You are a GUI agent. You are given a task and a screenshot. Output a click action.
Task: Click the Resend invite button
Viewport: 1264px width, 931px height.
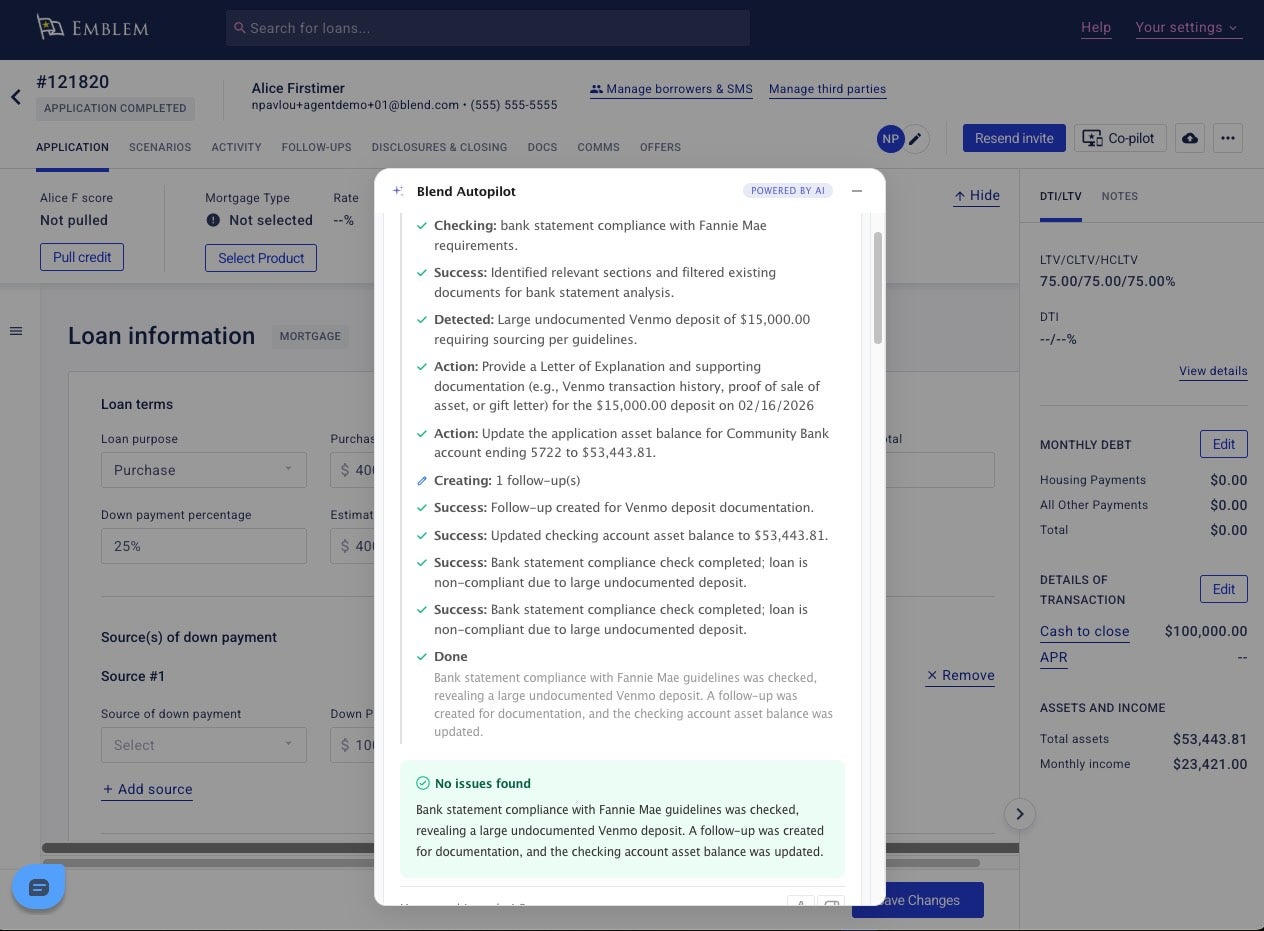tap(1014, 139)
